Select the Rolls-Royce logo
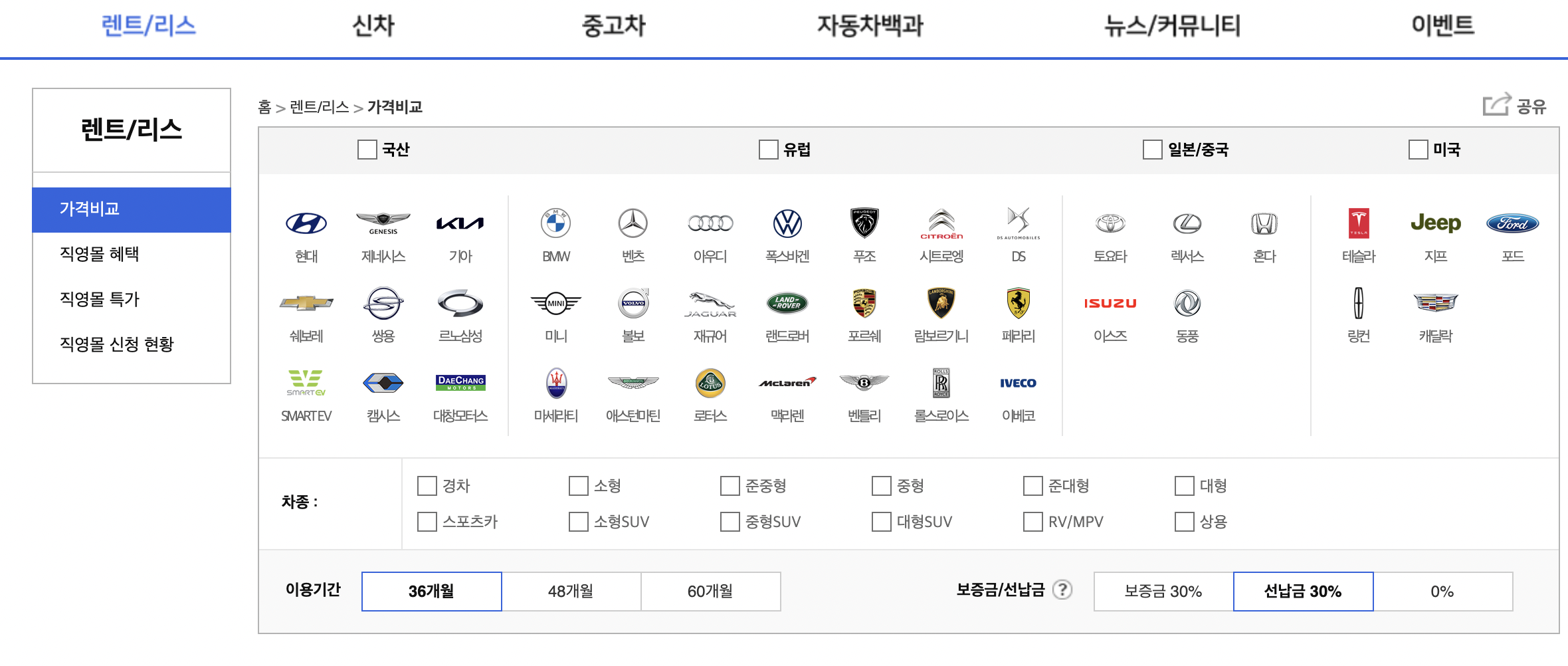 (x=941, y=383)
